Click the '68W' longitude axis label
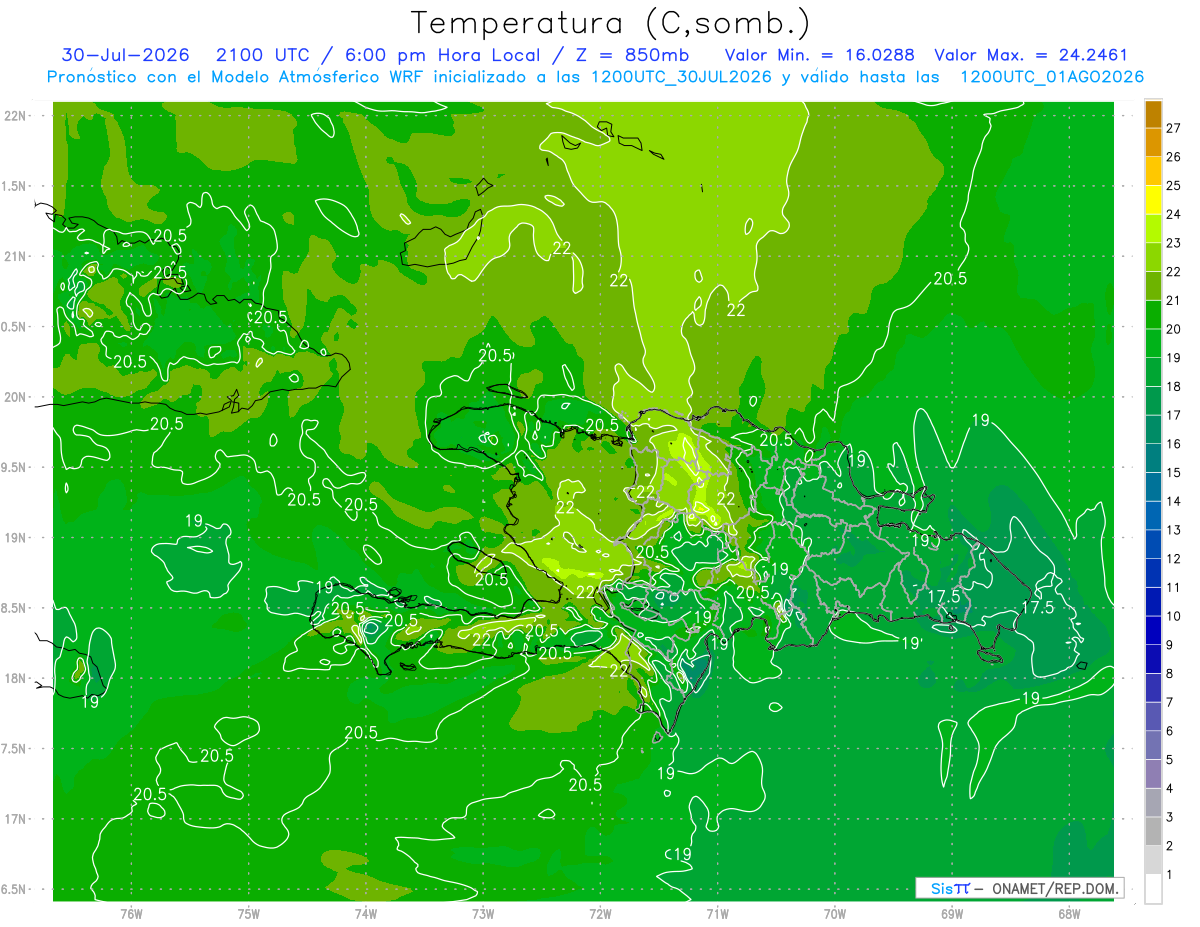 click(x=1068, y=913)
